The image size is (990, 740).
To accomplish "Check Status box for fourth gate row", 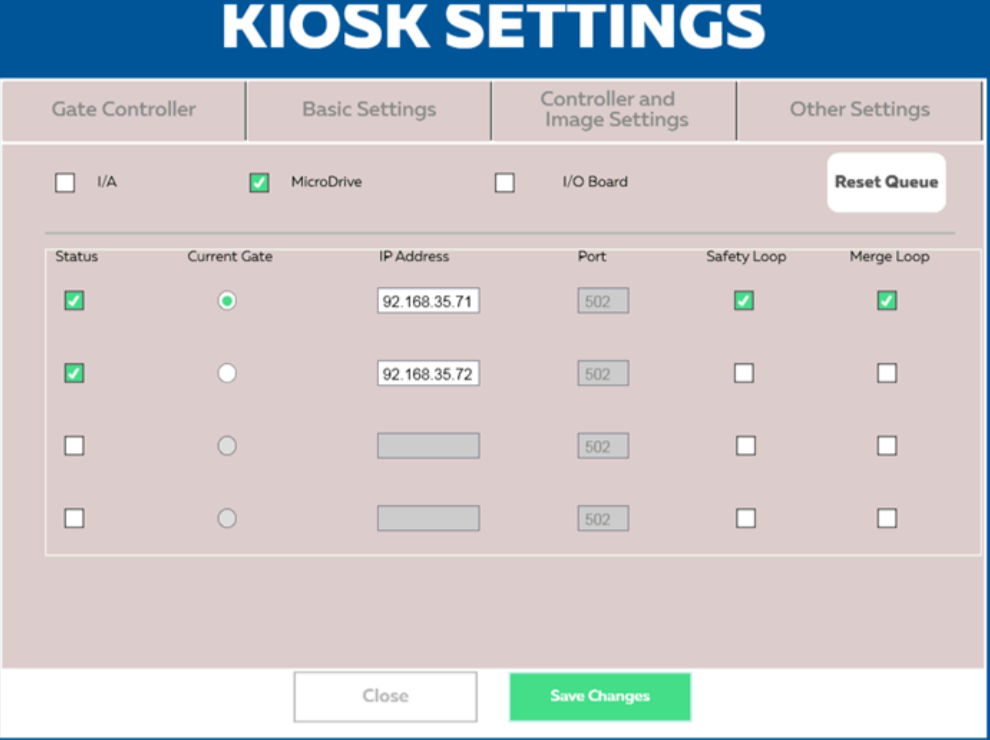I will click(x=74, y=518).
